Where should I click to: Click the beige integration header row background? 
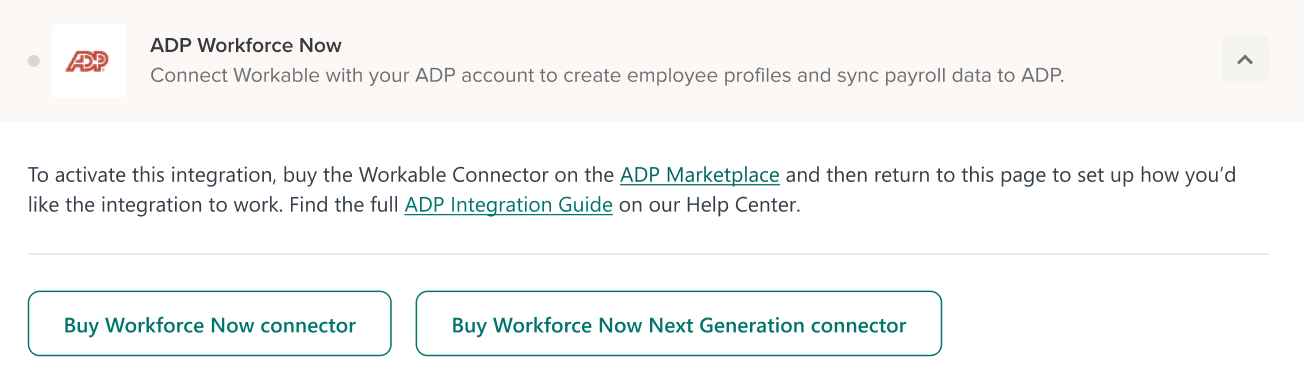(652, 61)
